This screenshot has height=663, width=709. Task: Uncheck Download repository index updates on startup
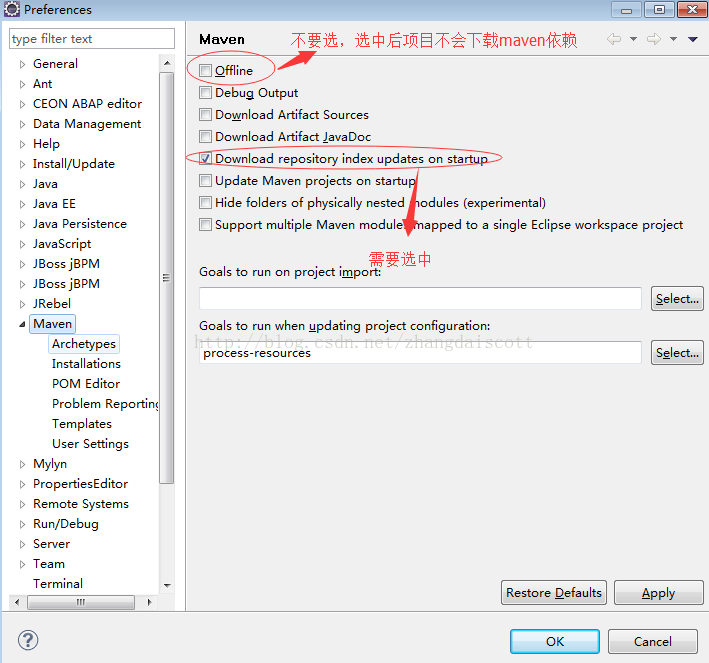(x=205, y=158)
